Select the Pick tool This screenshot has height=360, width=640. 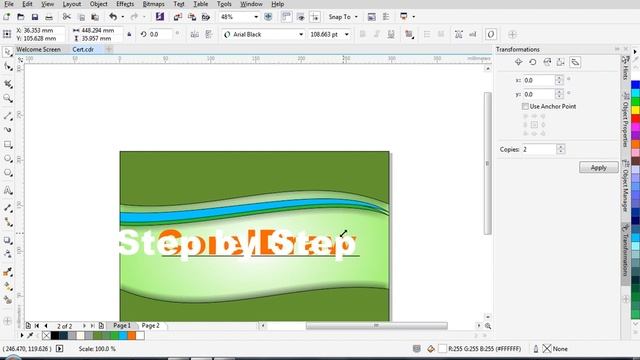8,52
